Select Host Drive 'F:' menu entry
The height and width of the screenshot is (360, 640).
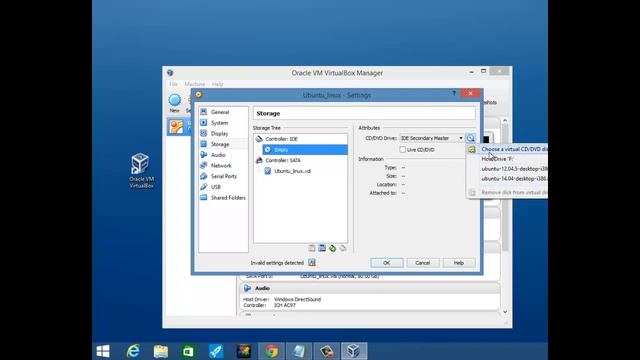pos(507,159)
